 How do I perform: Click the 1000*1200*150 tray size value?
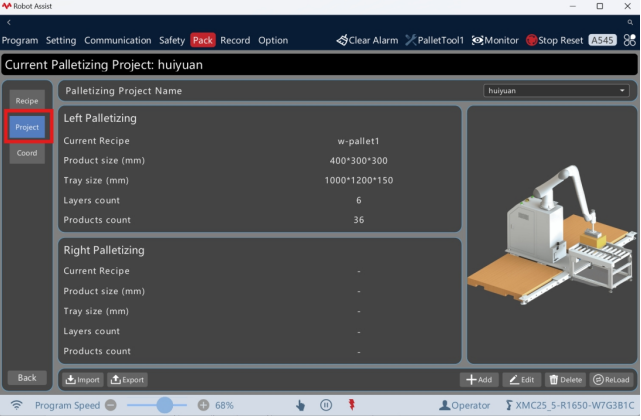click(359, 180)
